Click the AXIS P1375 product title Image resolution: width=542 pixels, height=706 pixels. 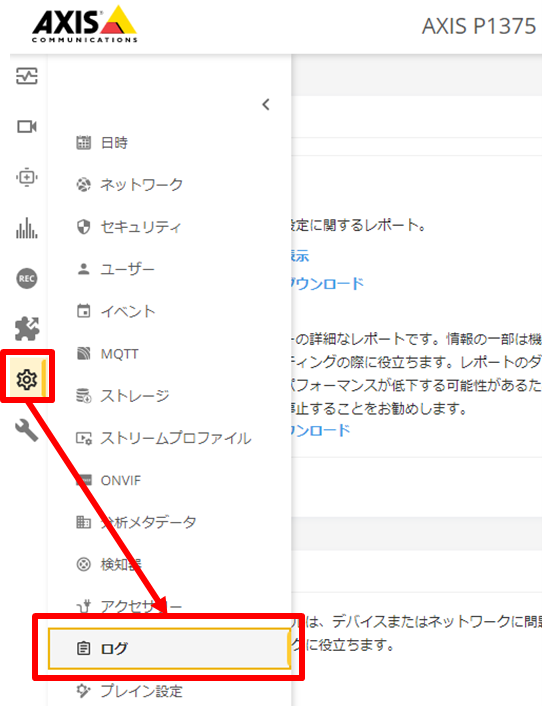click(x=479, y=26)
